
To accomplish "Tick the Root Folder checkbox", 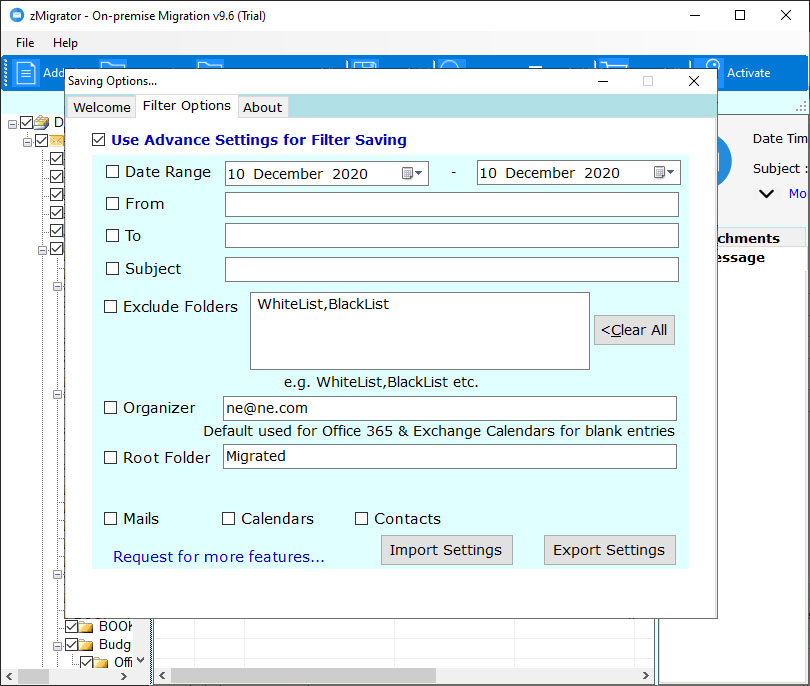I will tap(111, 458).
